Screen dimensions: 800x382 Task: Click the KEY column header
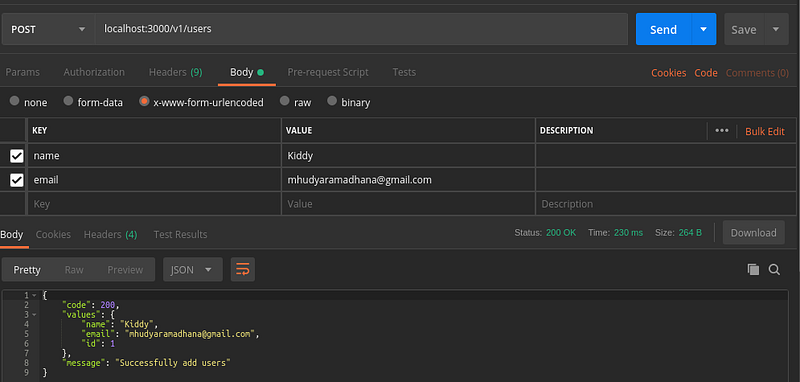39,131
